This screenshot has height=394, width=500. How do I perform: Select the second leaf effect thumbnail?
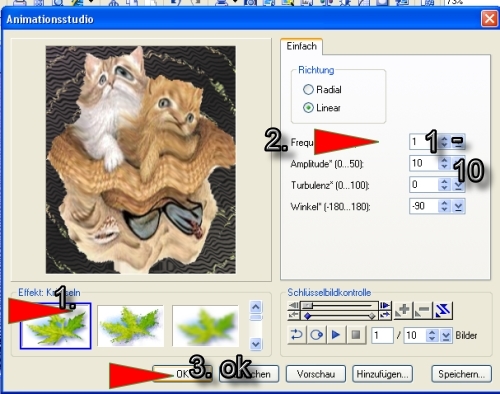tap(130, 326)
